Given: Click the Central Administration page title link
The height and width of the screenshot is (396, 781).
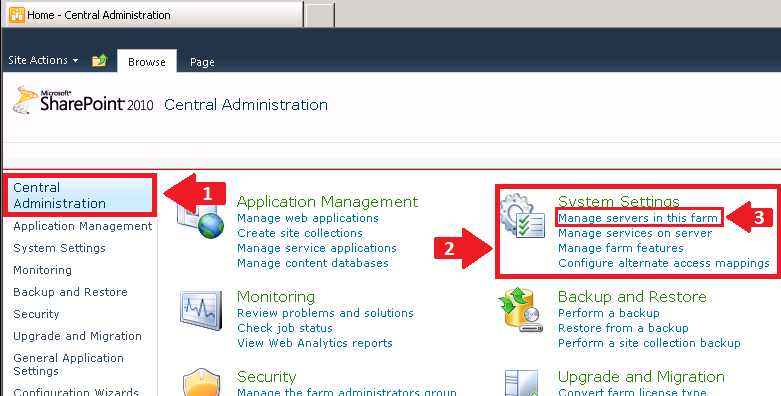Looking at the screenshot, I should 246,105.
